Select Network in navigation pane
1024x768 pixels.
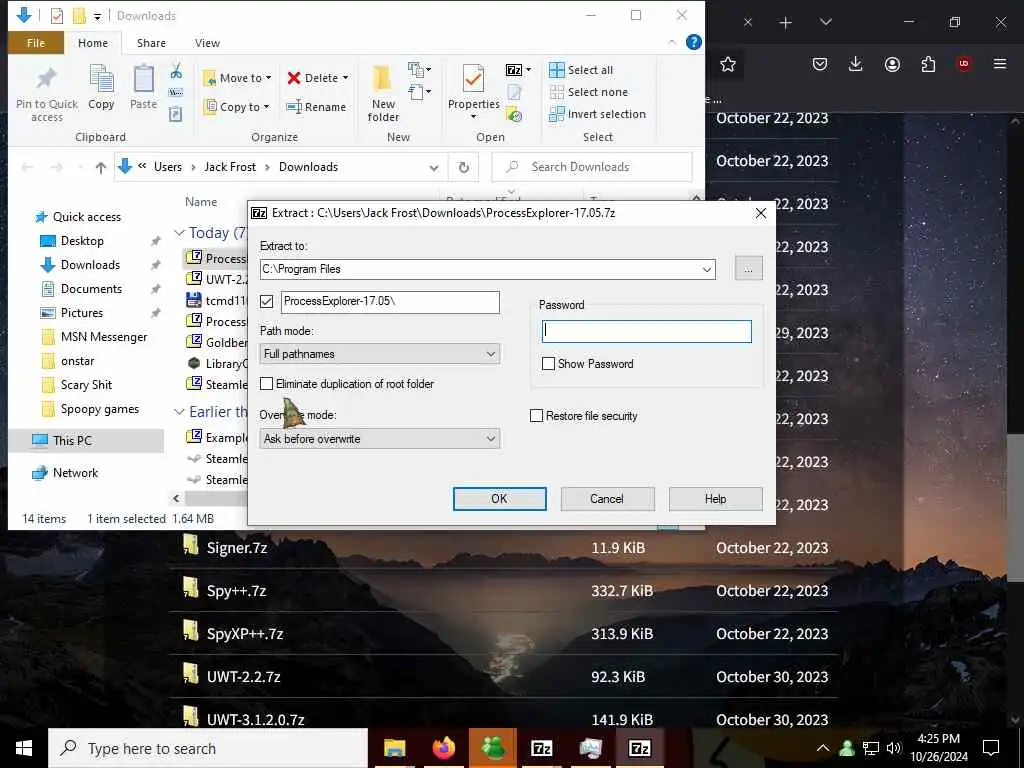tap(75, 473)
